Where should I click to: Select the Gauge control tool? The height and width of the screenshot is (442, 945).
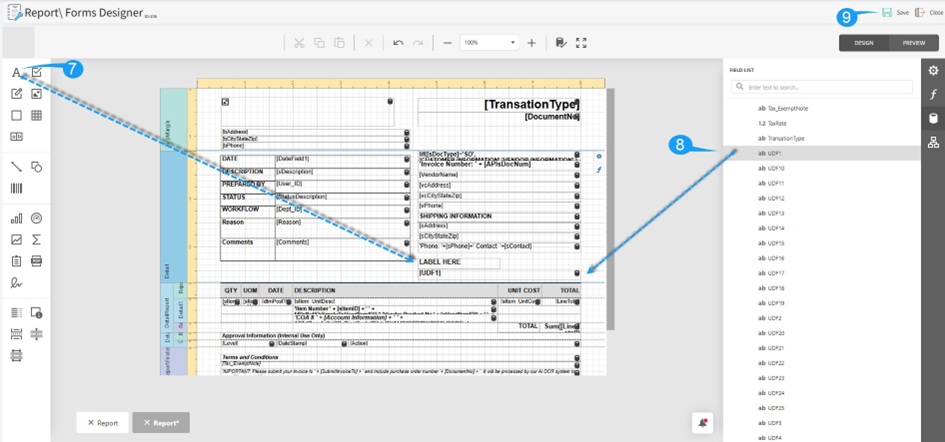point(37,217)
